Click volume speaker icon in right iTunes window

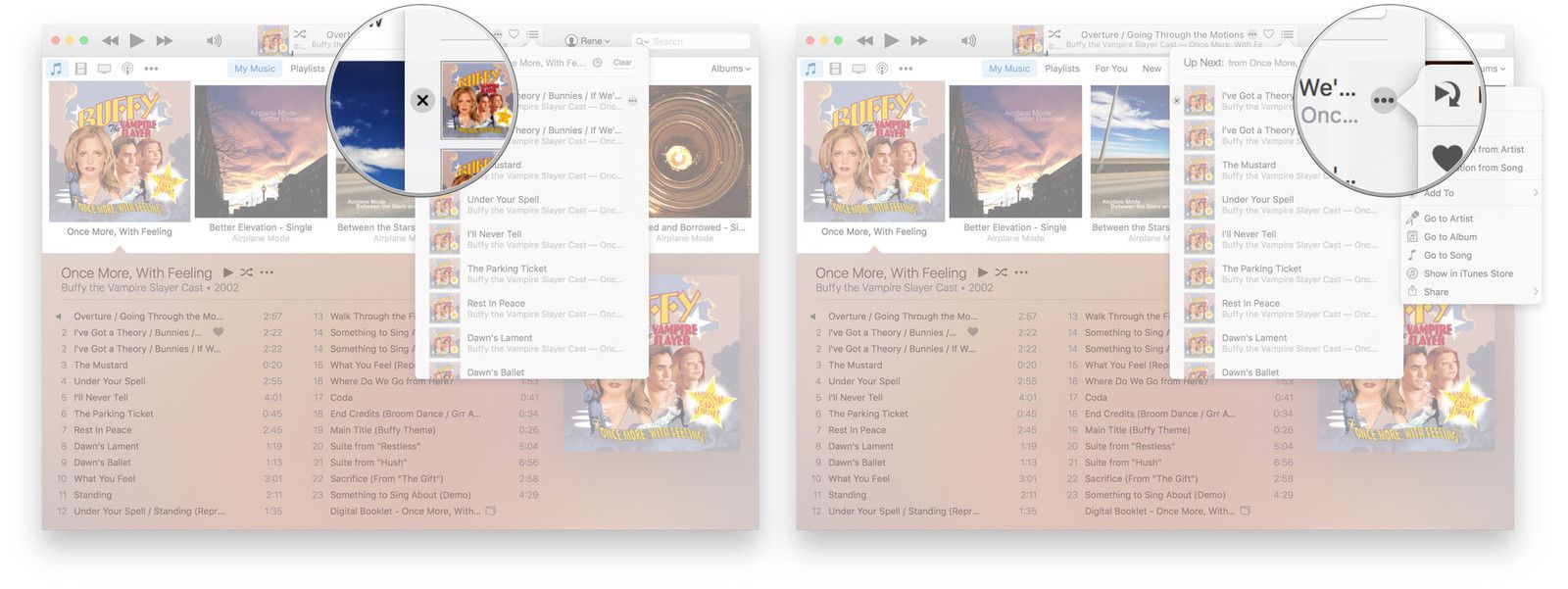click(968, 41)
